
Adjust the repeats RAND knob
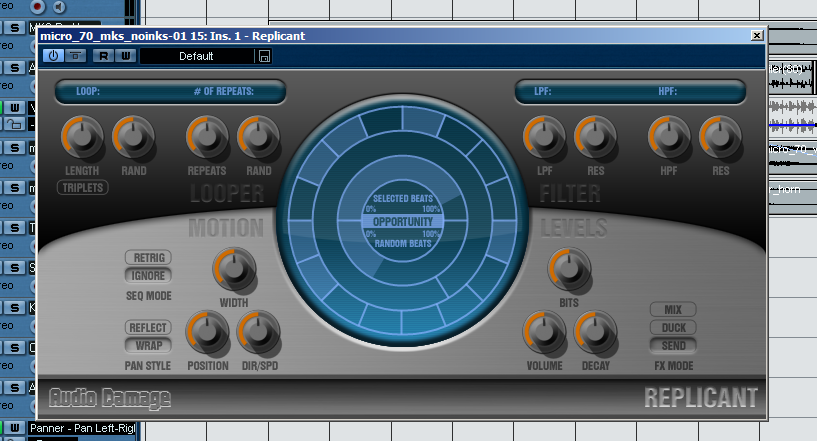(258, 137)
